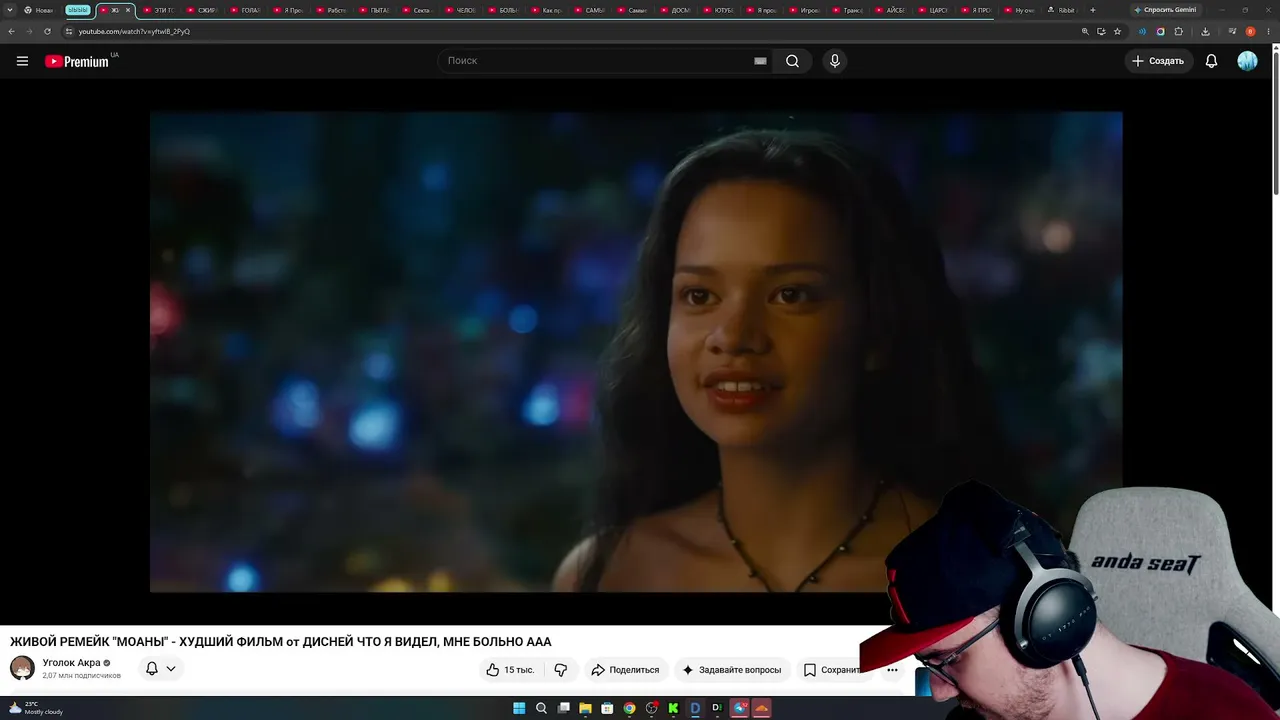Open Task View on the taskbar
Image resolution: width=1280 pixels, height=720 pixels.
564,708
